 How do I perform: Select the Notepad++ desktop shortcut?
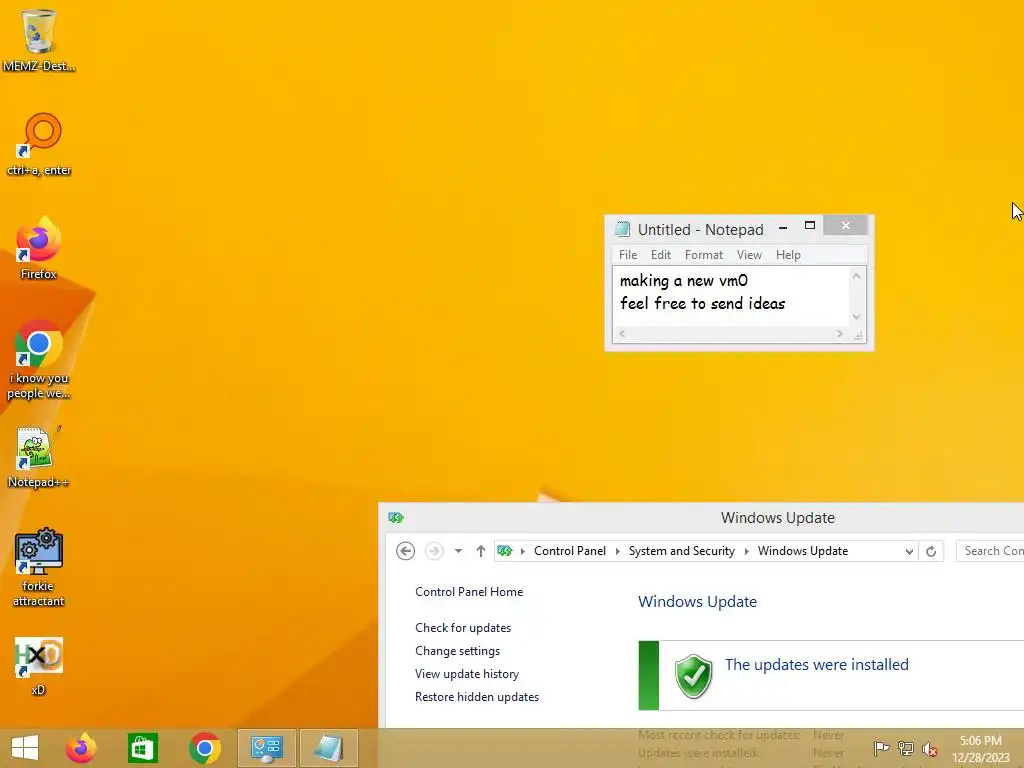(x=38, y=457)
